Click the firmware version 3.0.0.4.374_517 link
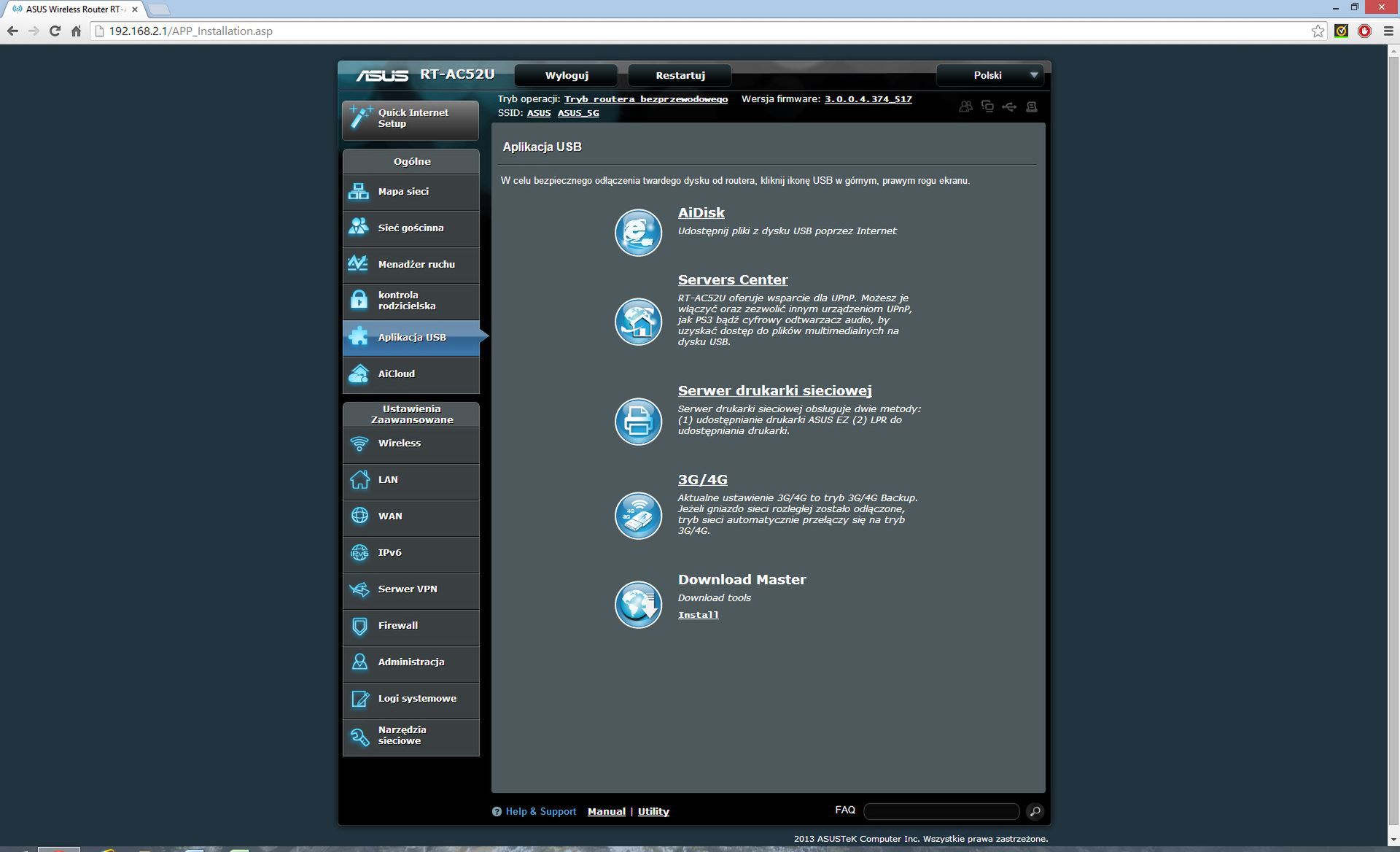1400x852 pixels. 868,99
